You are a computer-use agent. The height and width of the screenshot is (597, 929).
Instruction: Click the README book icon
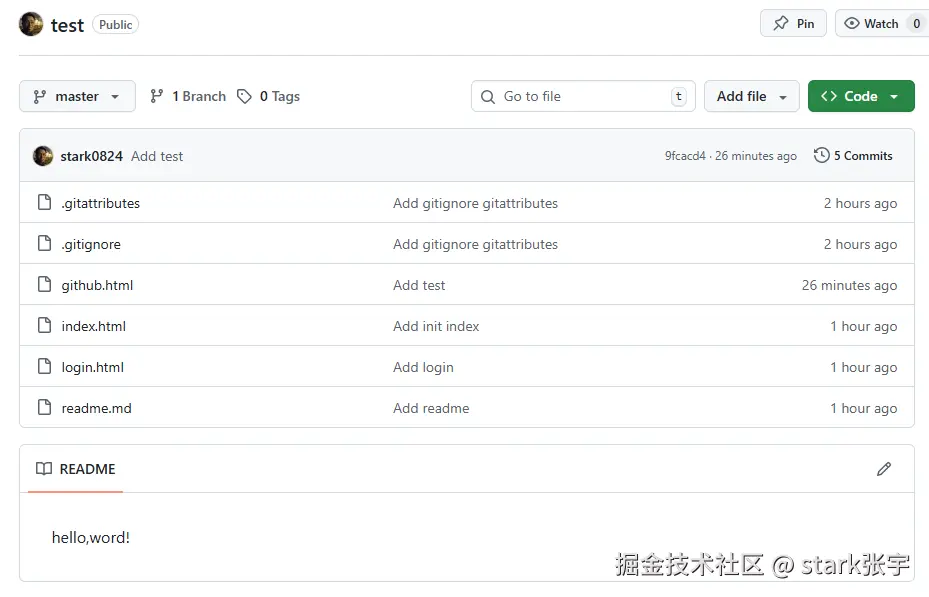(x=43, y=469)
